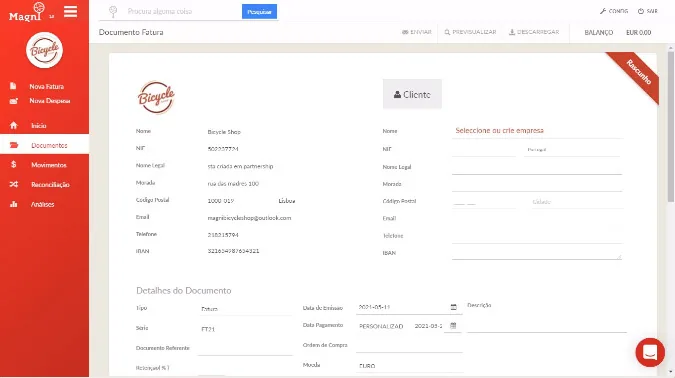Click the 'Detalhes do Documento' heading
Image resolution: width=675 pixels, height=378 pixels.
click(x=184, y=291)
